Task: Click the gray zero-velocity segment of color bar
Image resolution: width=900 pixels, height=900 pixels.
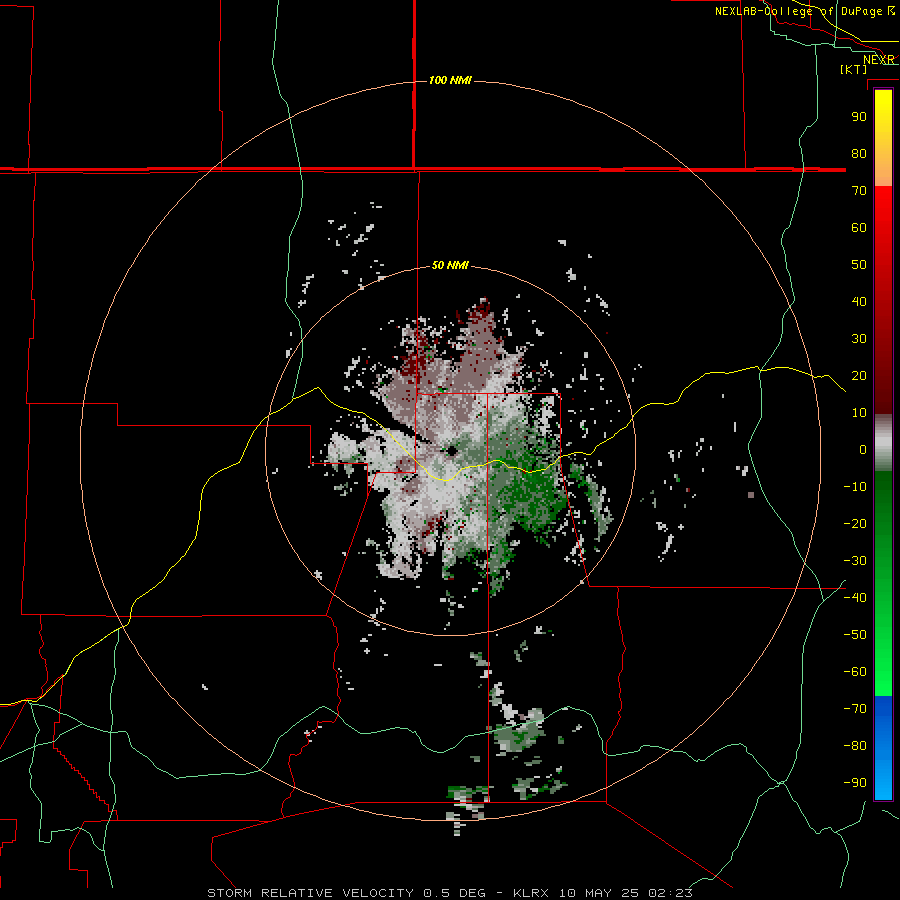Action: point(883,443)
